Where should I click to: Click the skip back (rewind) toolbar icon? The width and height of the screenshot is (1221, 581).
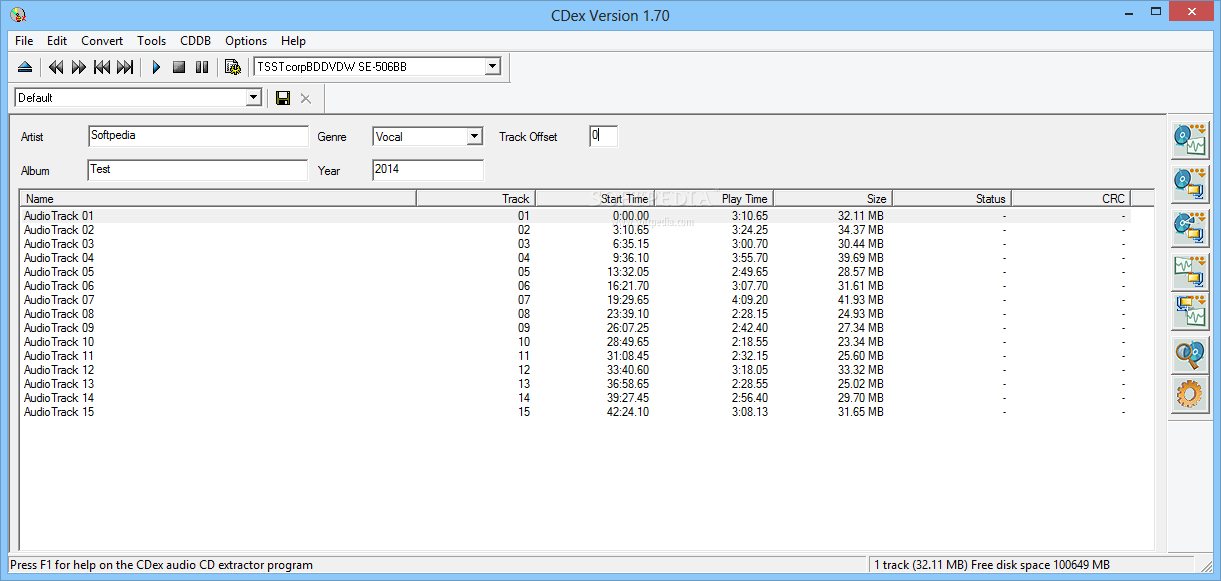tap(56, 67)
